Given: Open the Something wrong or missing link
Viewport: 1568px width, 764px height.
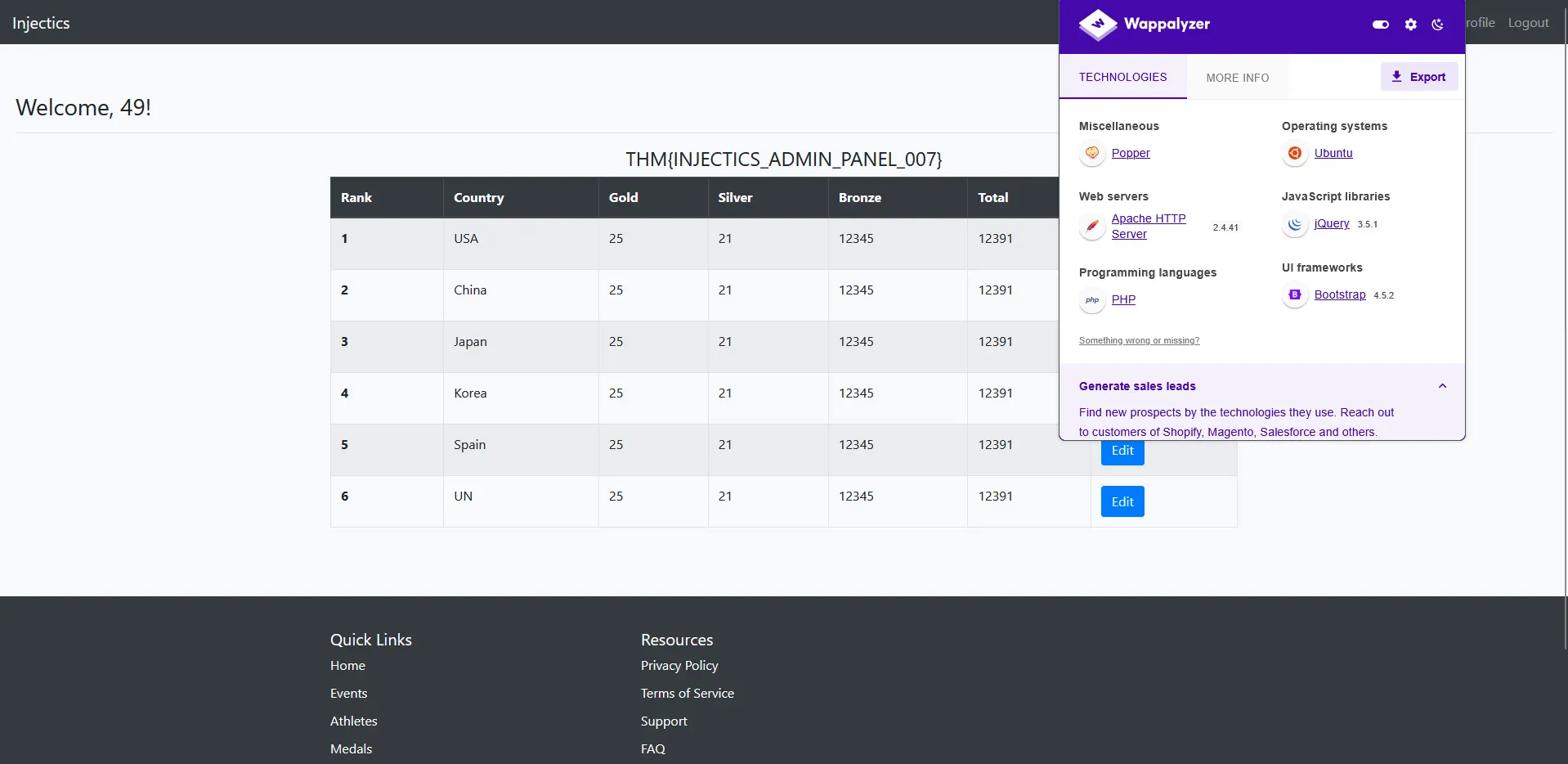Looking at the screenshot, I should coord(1139,340).
